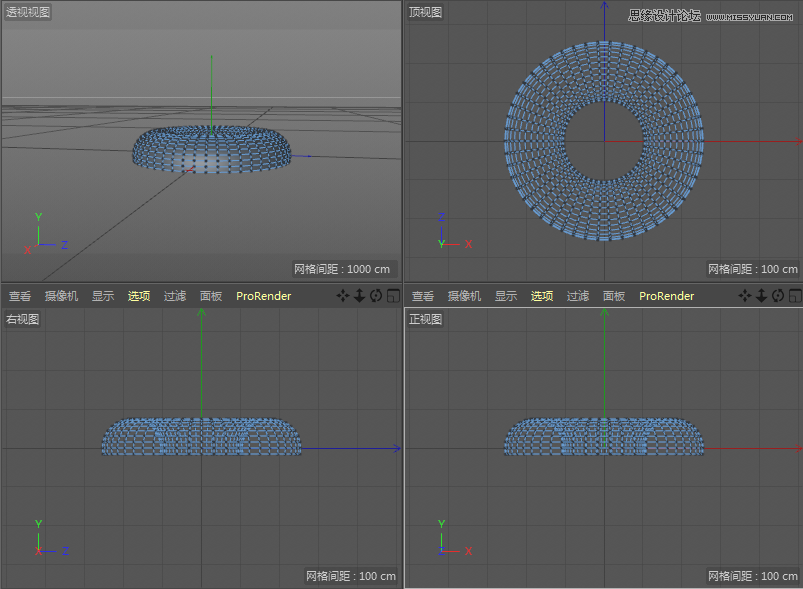
Task: Click the zoom camera icon in front view
Action: click(x=762, y=296)
